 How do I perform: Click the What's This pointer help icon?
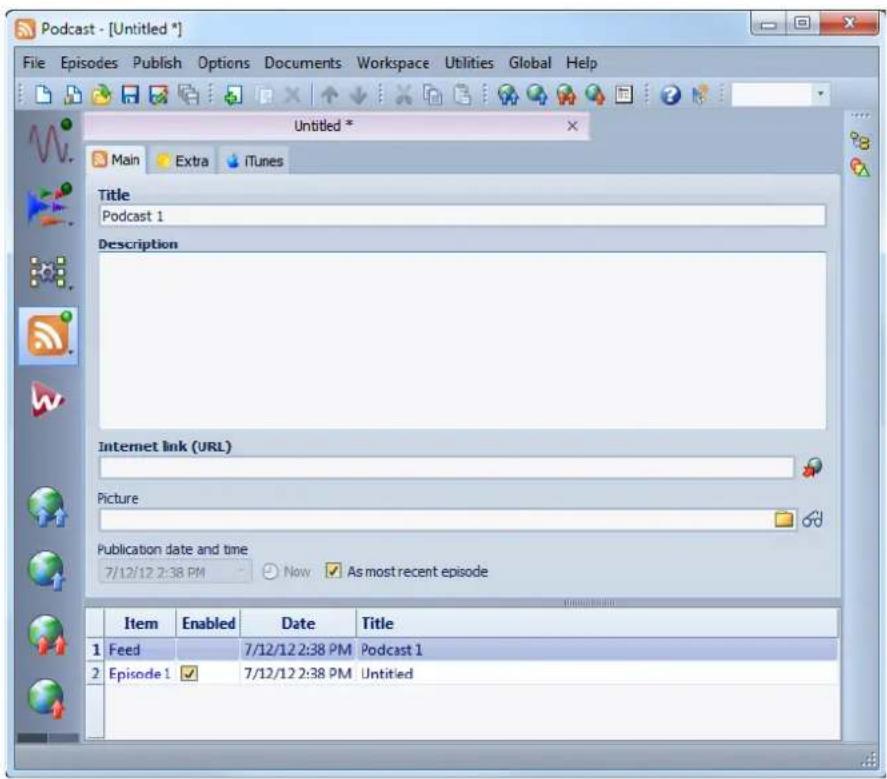point(700,94)
